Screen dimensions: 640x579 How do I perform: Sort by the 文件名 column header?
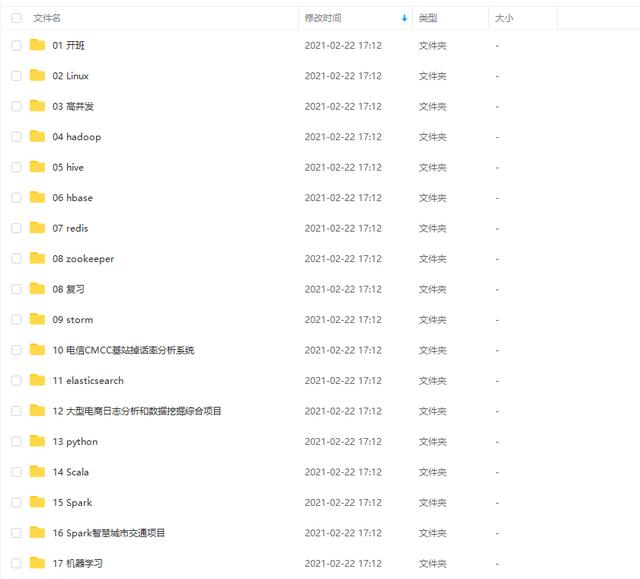tap(47, 18)
